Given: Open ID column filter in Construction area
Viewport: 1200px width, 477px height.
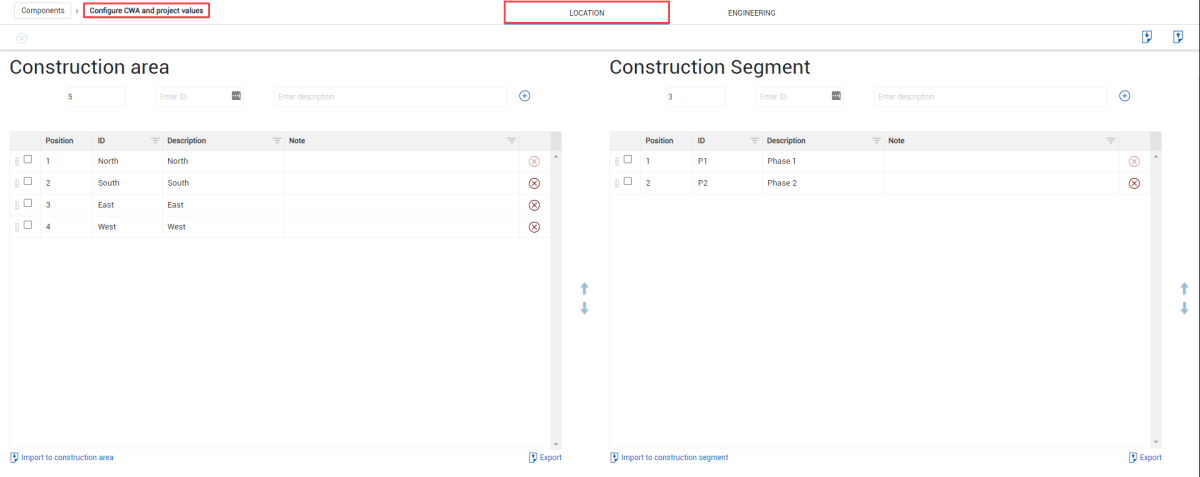Looking at the screenshot, I should tap(155, 141).
